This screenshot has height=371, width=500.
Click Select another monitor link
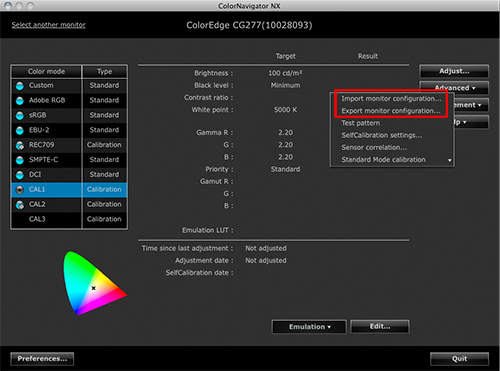pyautogui.click(x=49, y=25)
